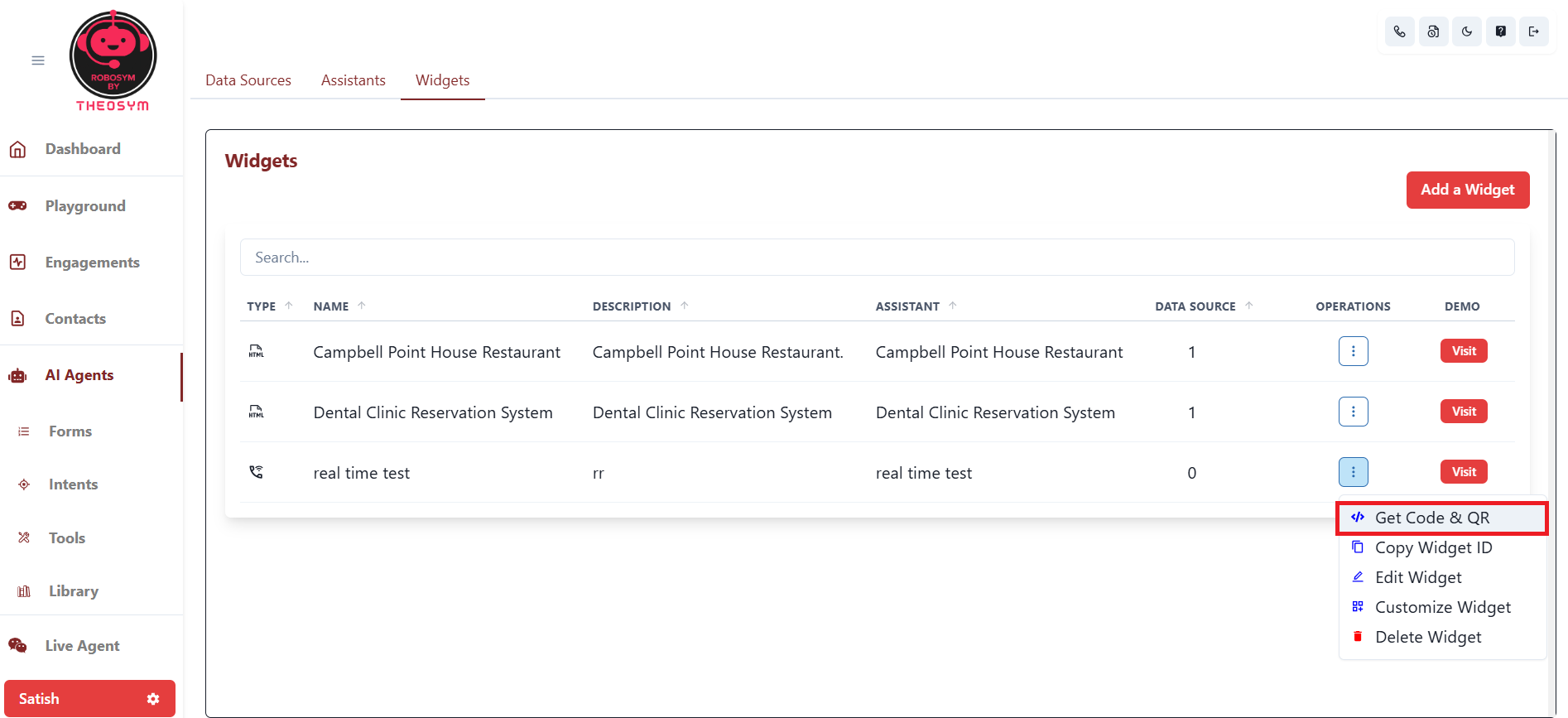Click the phone call icon in top toolbar
This screenshot has width=1568, height=718.
[x=1399, y=31]
